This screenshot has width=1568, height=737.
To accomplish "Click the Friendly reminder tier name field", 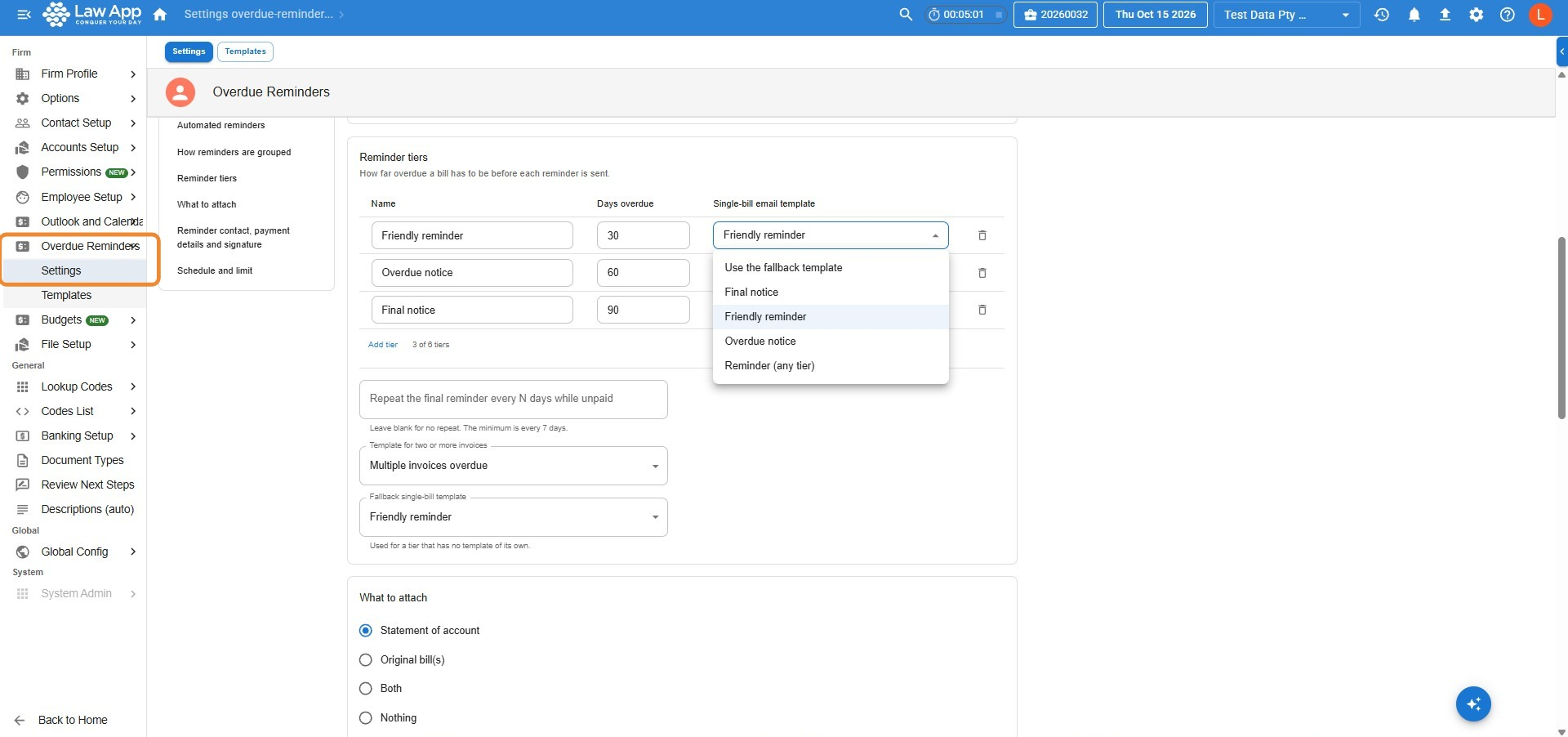I will (x=472, y=235).
